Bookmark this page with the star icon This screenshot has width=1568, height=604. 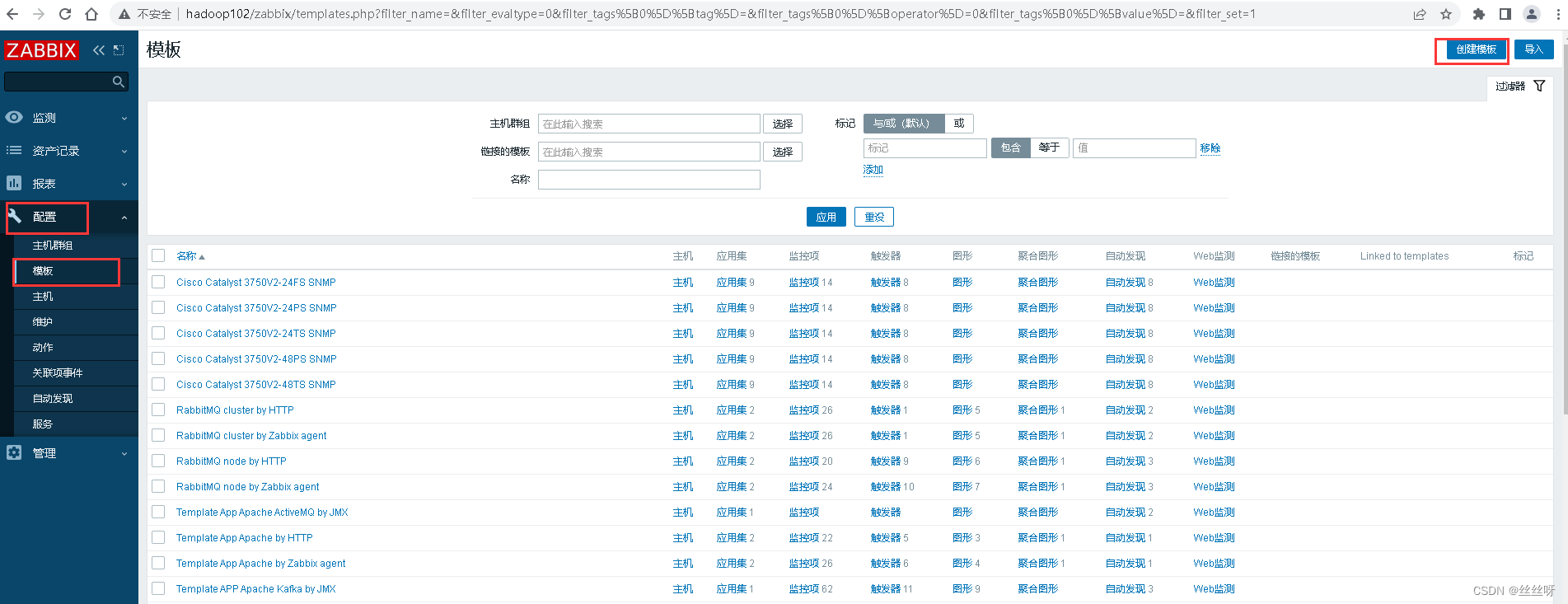(x=1446, y=14)
